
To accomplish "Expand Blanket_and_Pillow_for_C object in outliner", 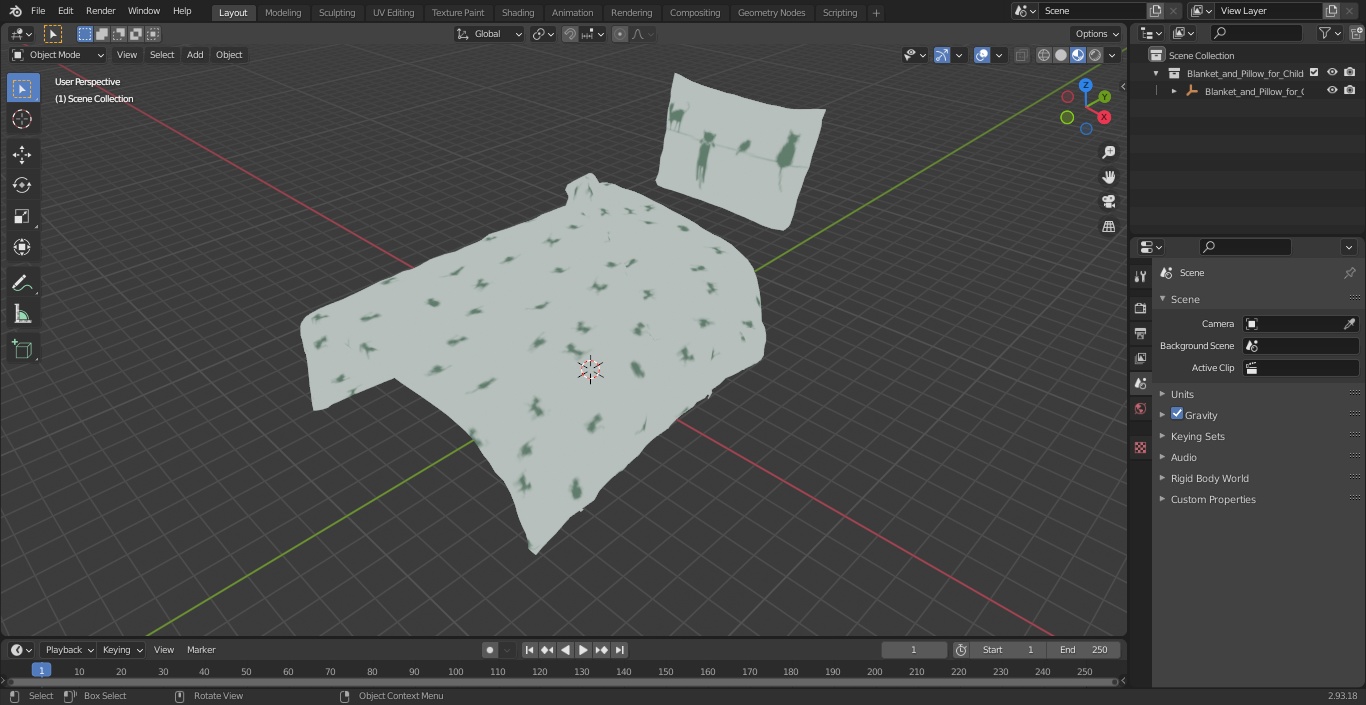I will [1174, 91].
